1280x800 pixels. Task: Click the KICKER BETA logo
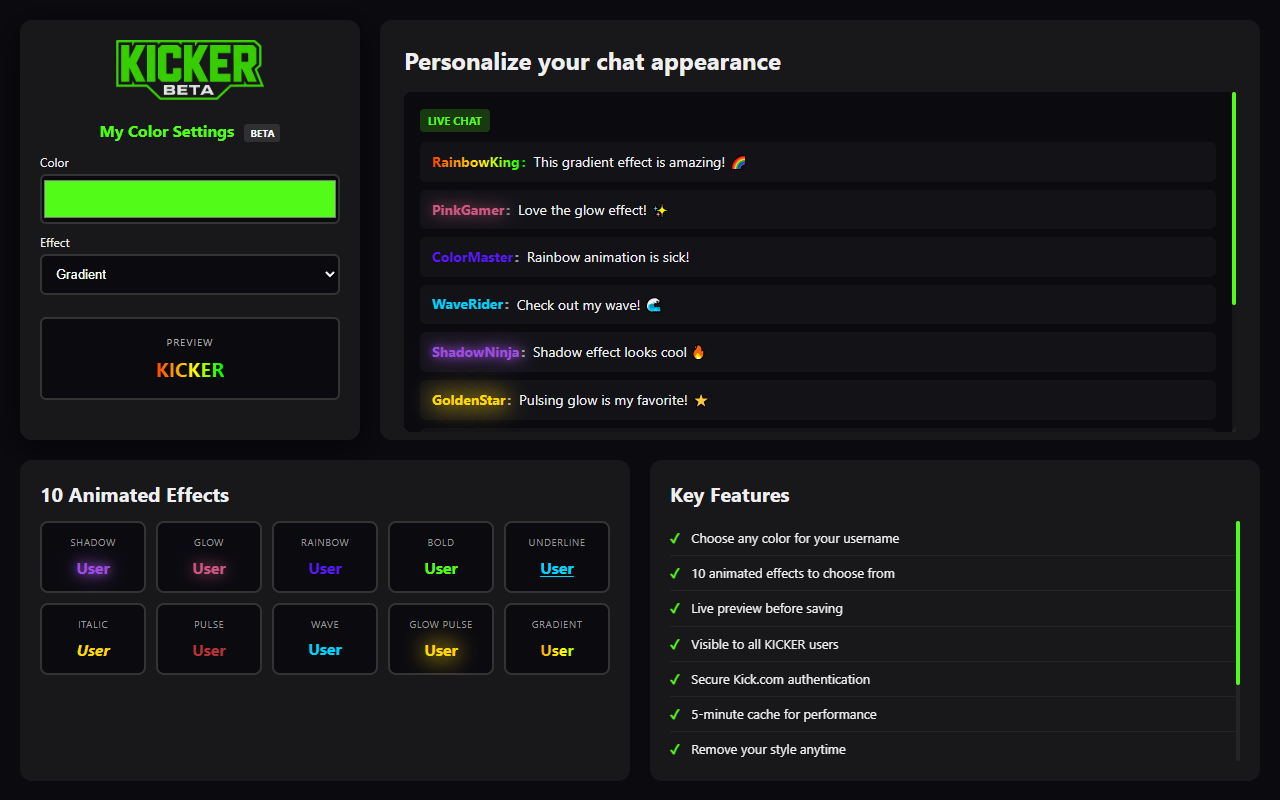(x=190, y=70)
